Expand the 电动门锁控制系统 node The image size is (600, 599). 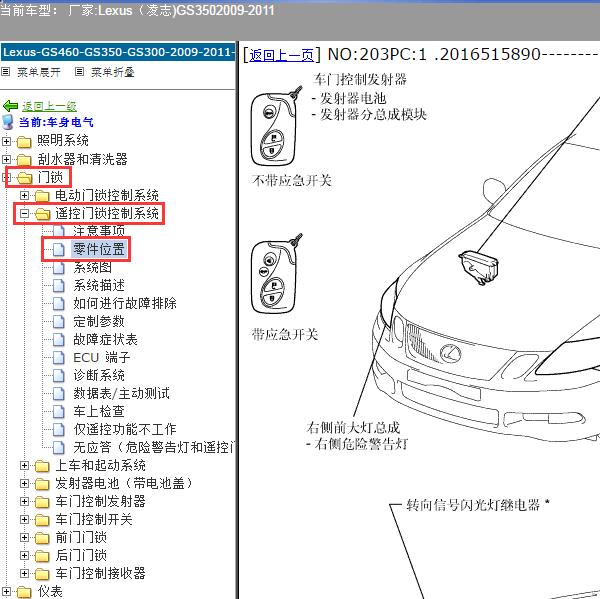[x=24, y=196]
